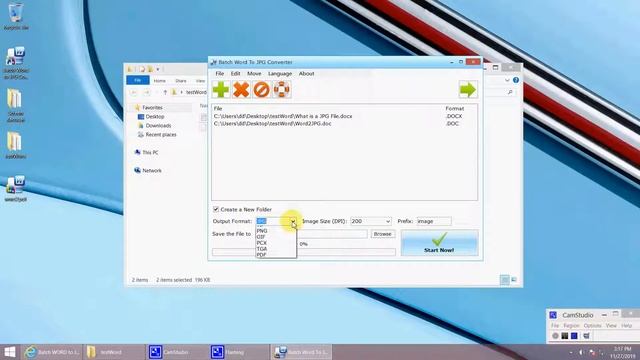
Task: Click the orange Clear List circle icon
Action: pos(261,89)
